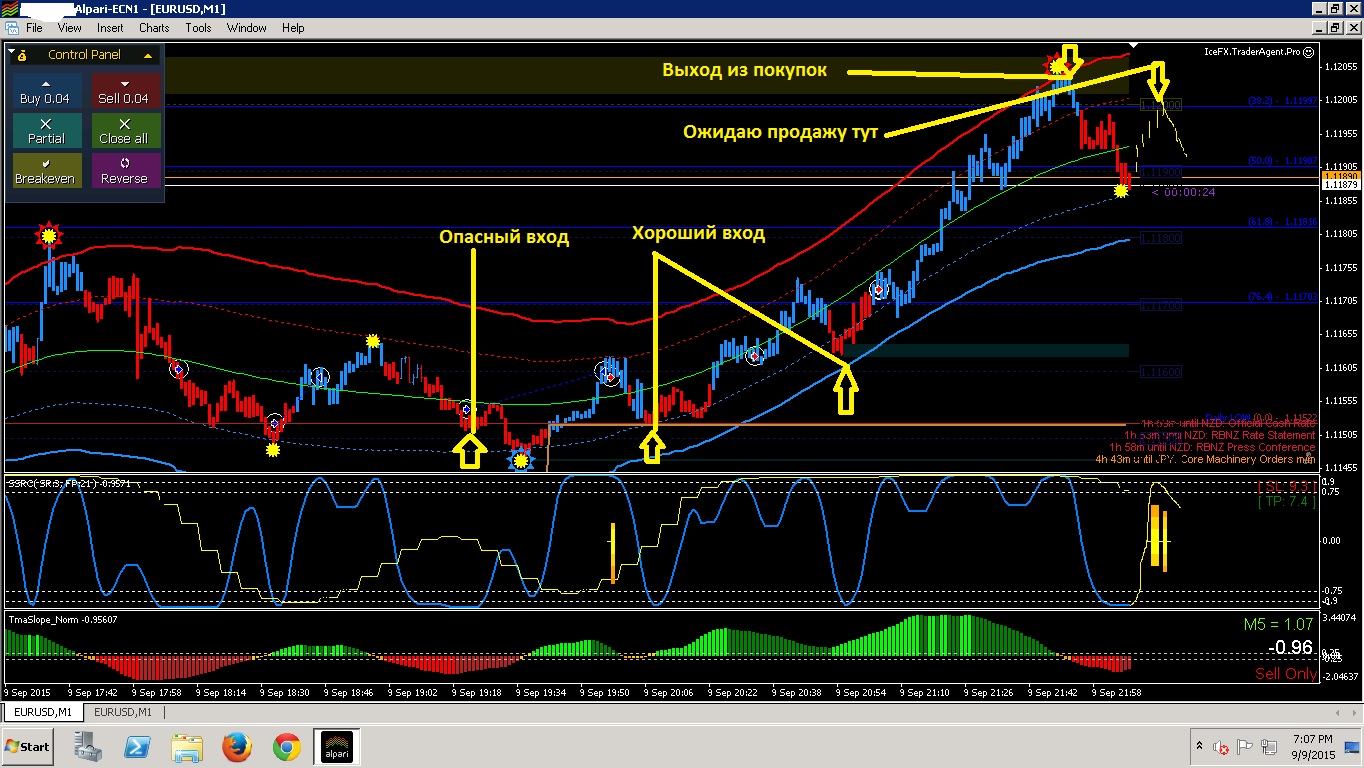Viewport: 1364px width, 768px height.
Task: Click the Sell Only signal text
Action: tap(1284, 674)
